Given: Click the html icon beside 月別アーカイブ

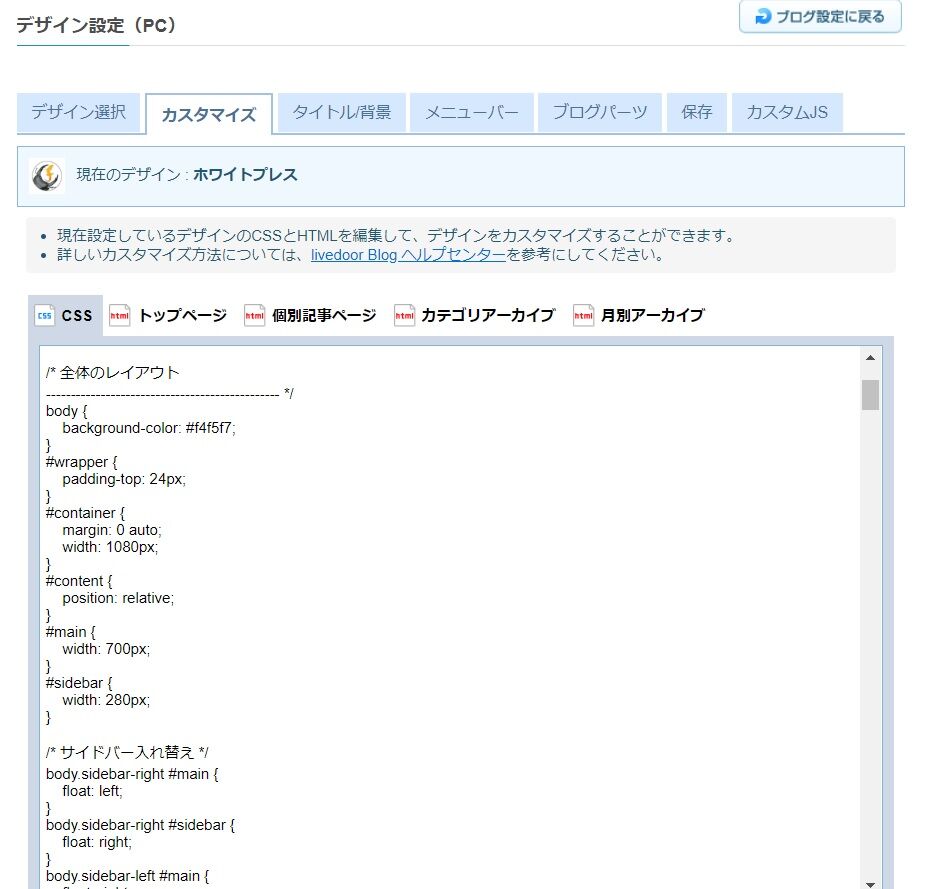Looking at the screenshot, I should pos(583,315).
